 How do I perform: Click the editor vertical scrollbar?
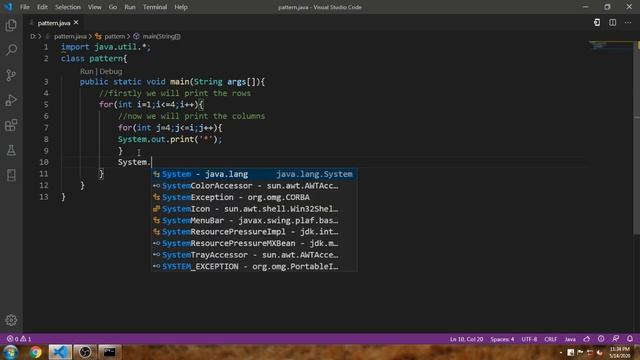tap(637, 138)
